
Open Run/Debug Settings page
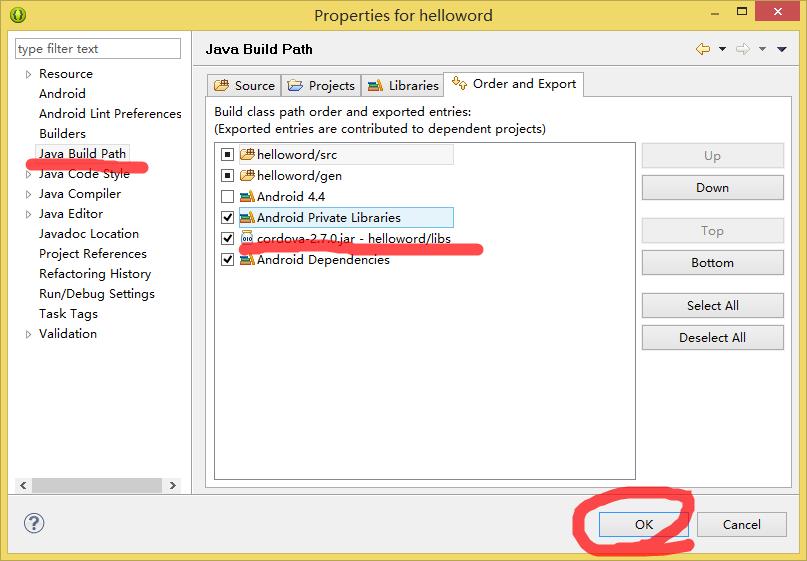97,294
